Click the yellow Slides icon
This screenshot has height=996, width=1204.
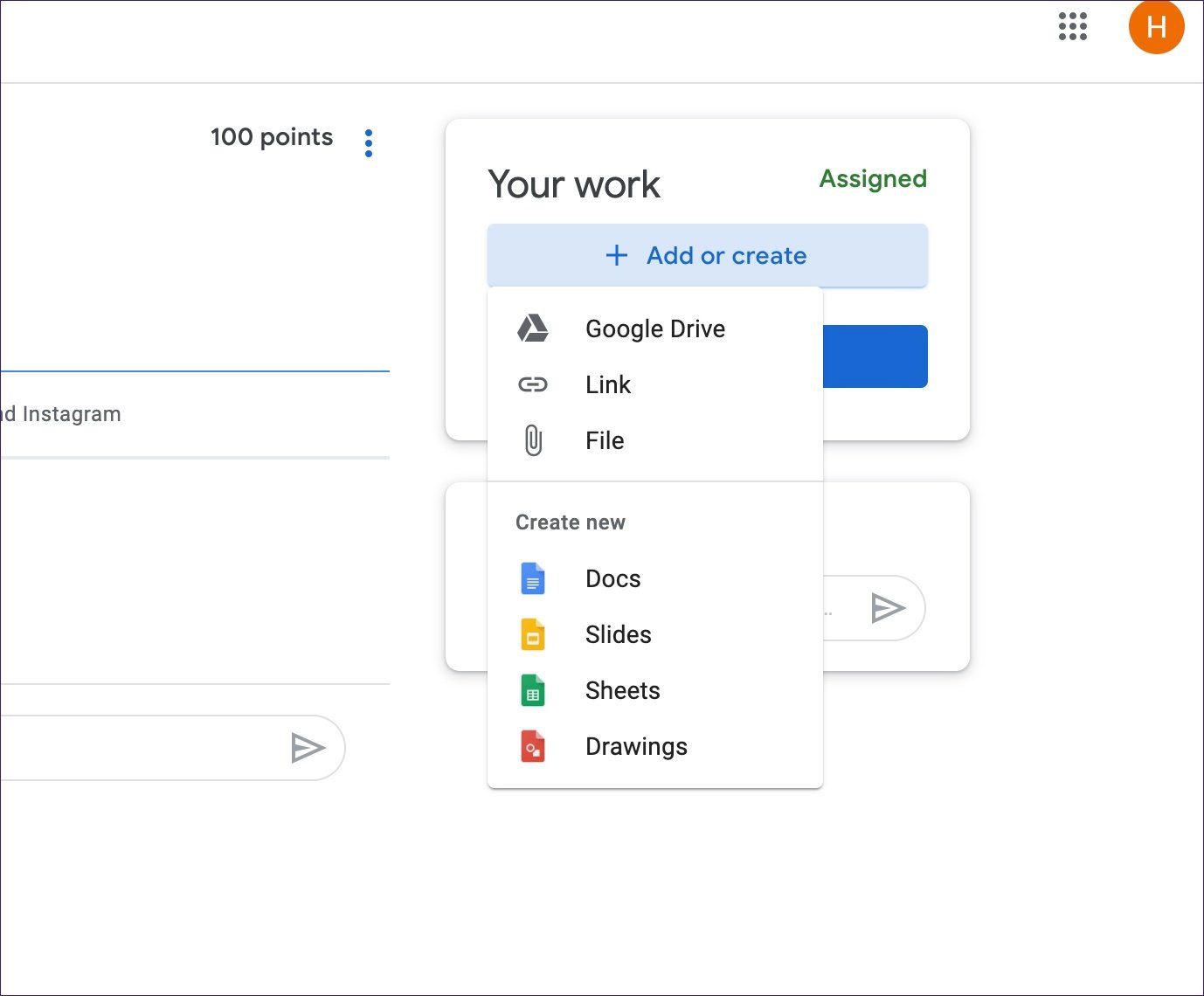click(533, 634)
